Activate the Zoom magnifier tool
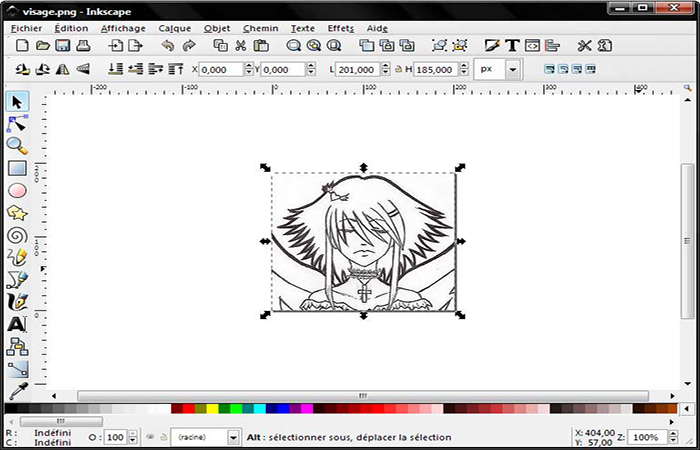 [x=17, y=146]
